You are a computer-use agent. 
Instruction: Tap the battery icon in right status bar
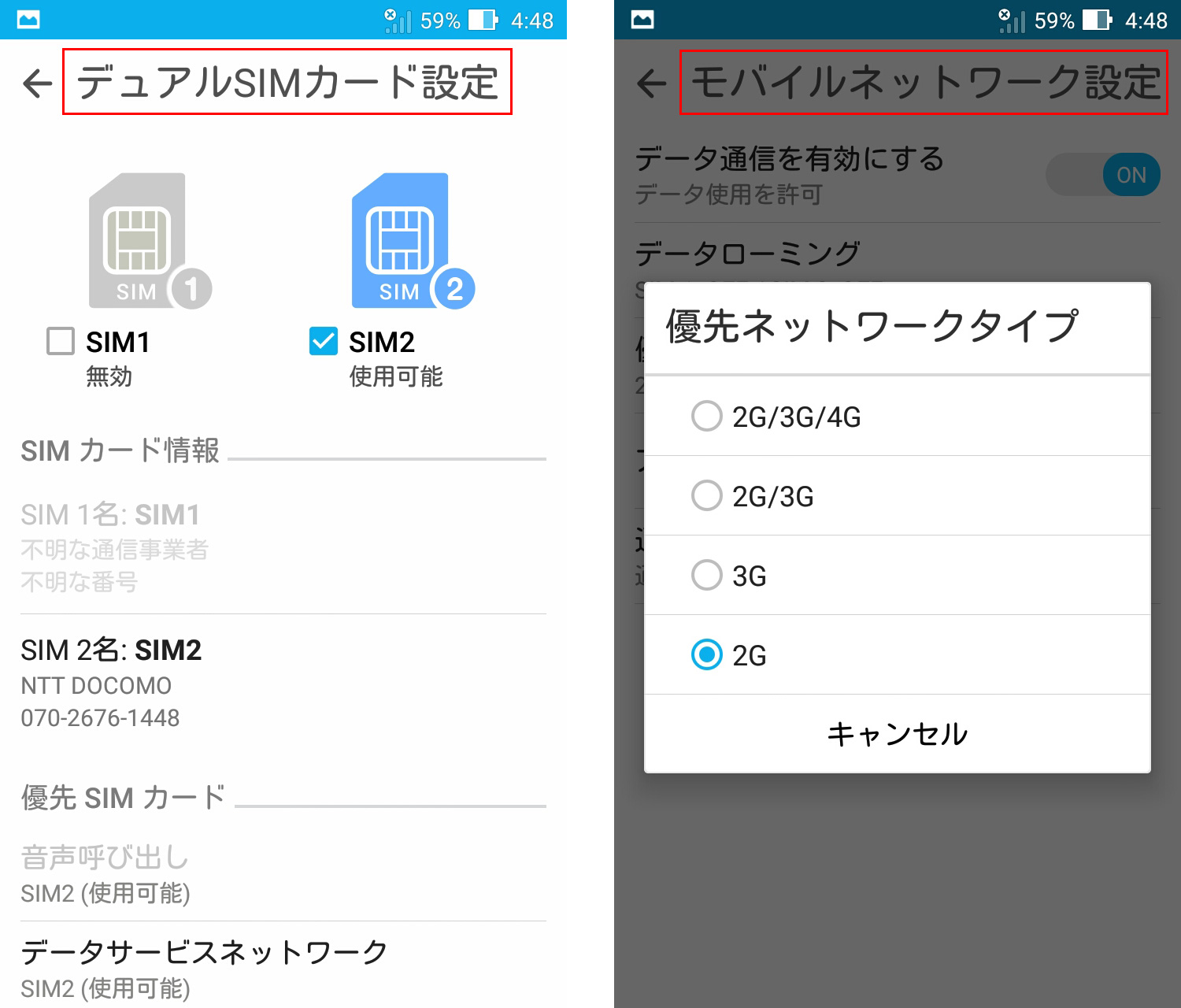pyautogui.click(x=1098, y=20)
